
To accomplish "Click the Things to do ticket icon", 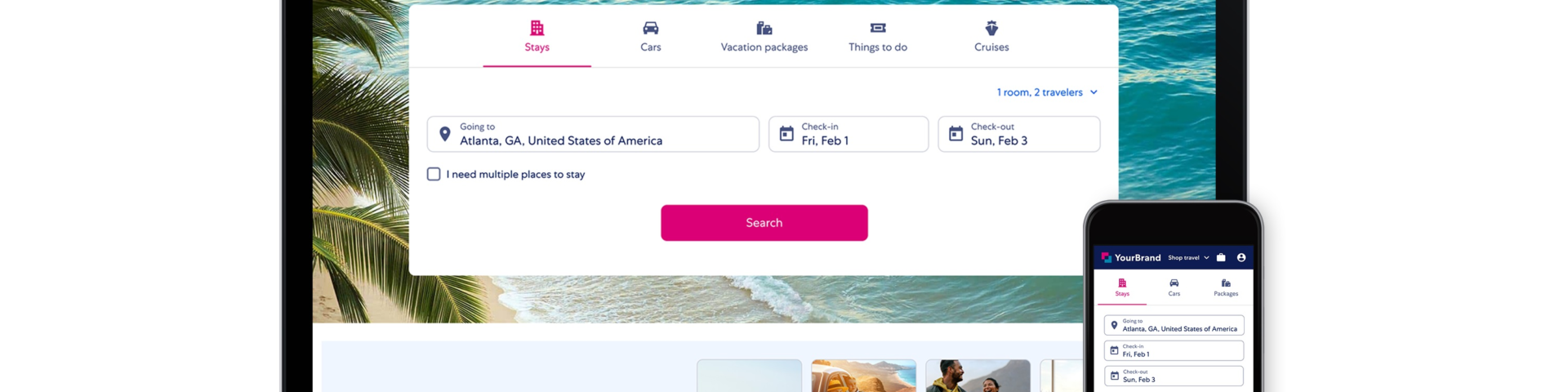I will click(x=878, y=28).
